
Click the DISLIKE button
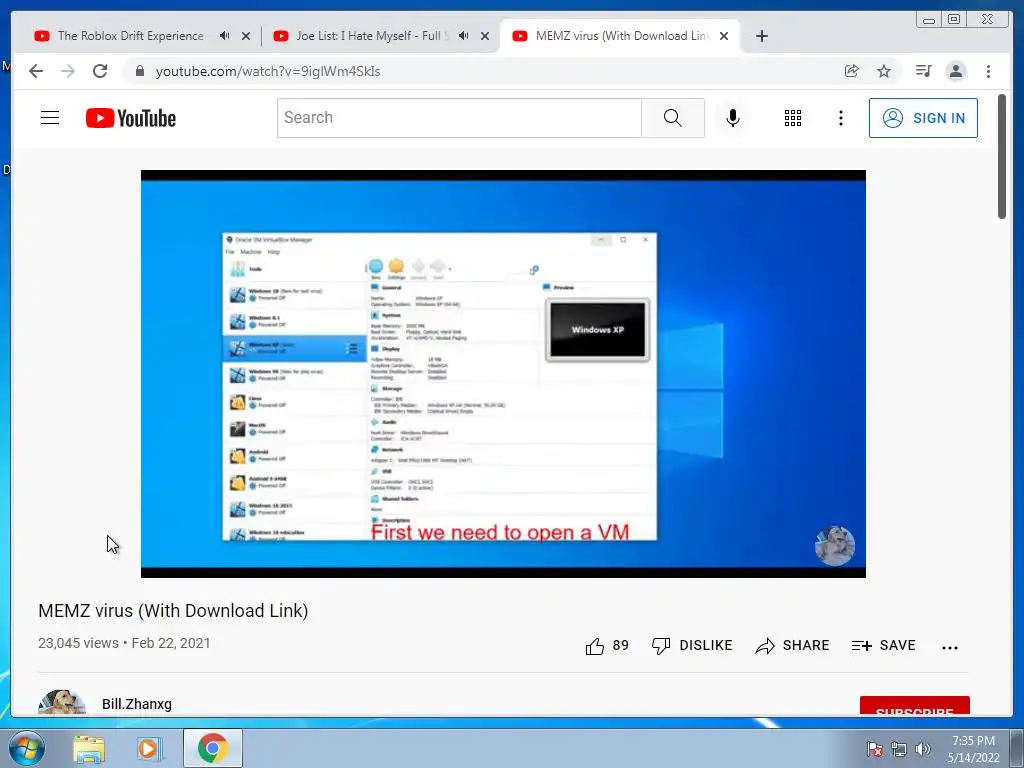(x=692, y=646)
